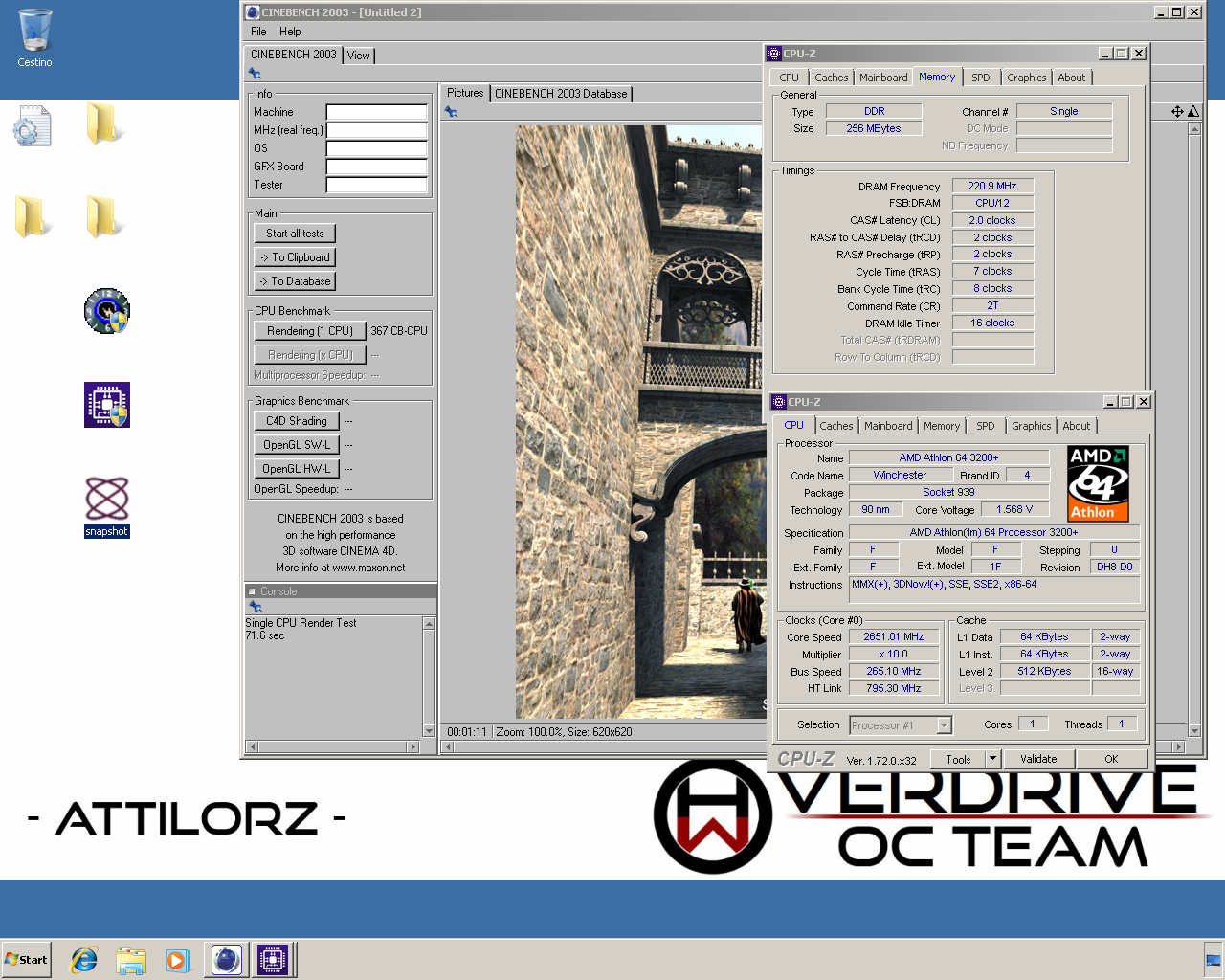
Task: Open the Mainboard tab in upper CPU-Z
Action: (883, 78)
